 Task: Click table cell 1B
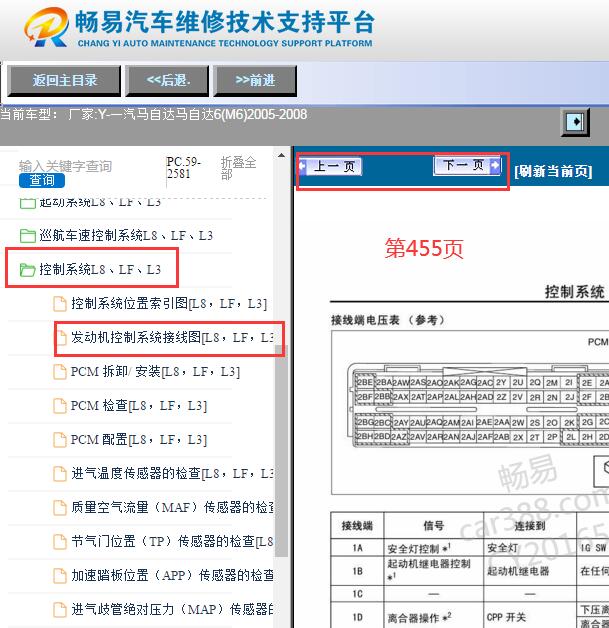coord(357,571)
